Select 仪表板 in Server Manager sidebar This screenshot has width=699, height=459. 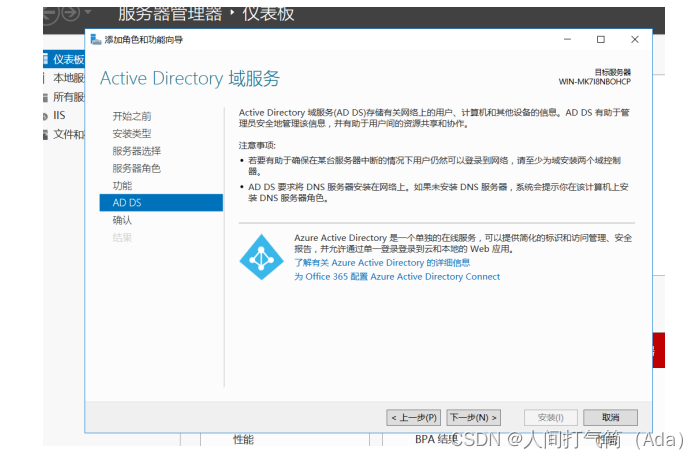point(64,59)
